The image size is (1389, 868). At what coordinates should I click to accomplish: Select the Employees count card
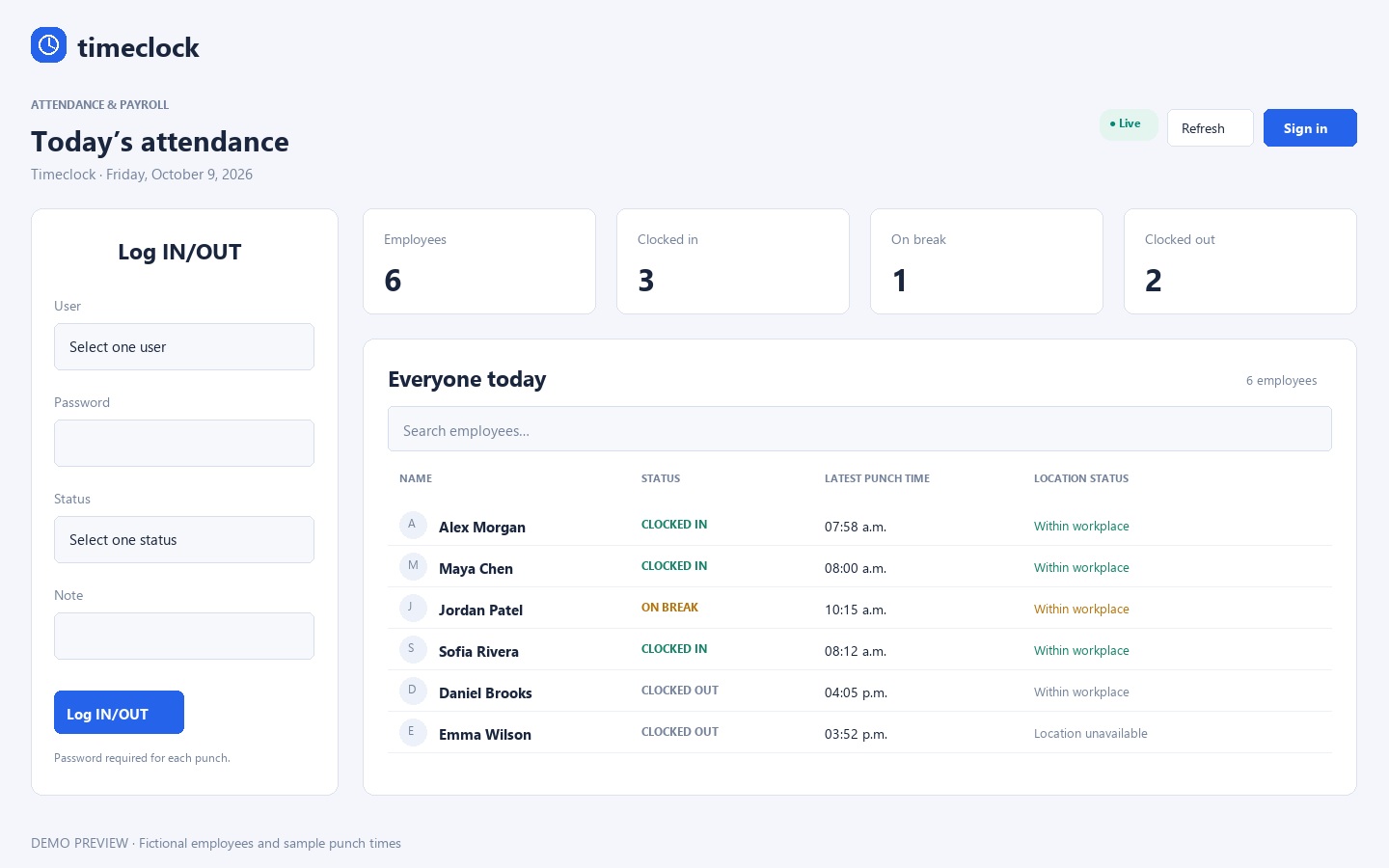click(x=479, y=261)
